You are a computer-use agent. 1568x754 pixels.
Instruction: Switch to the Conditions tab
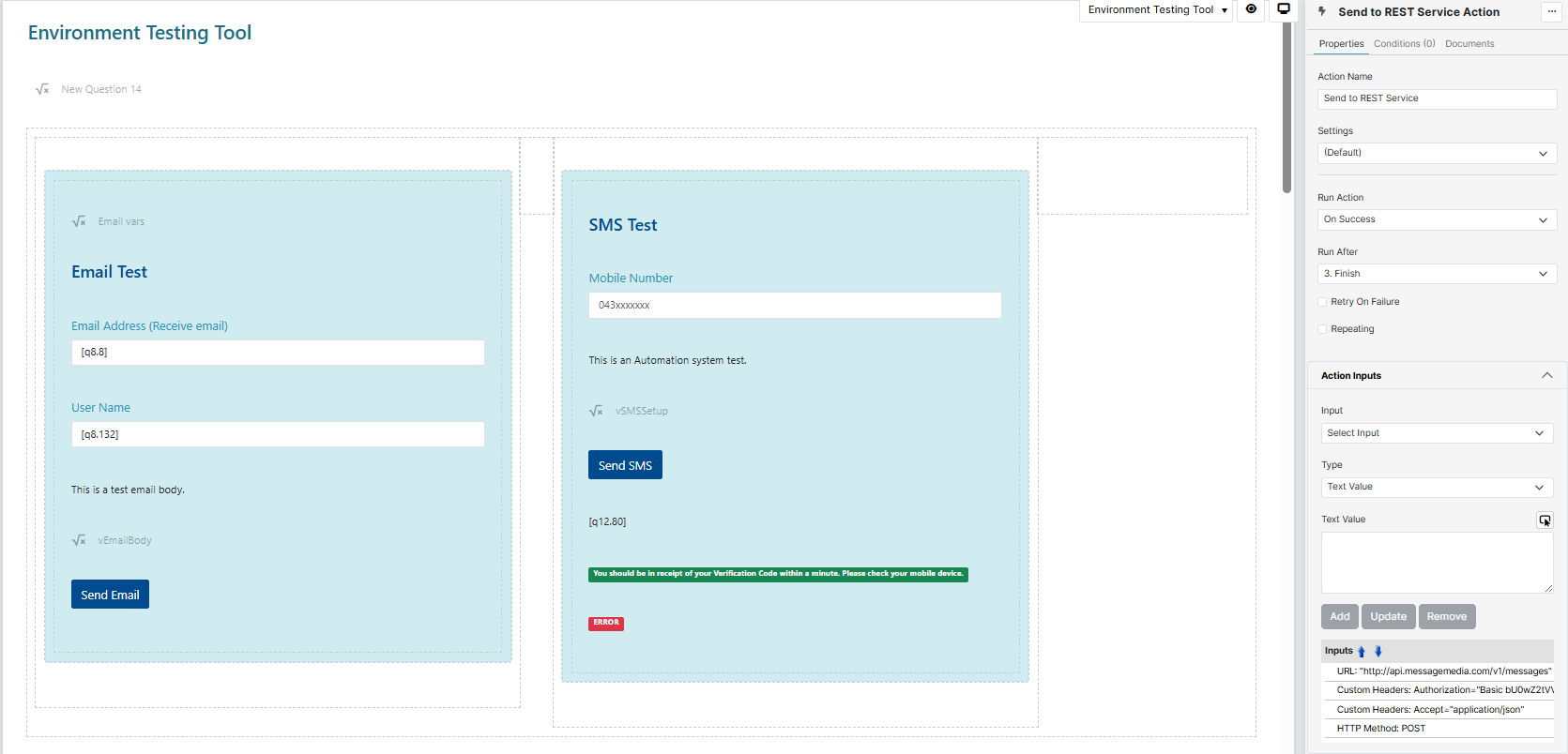[1404, 44]
